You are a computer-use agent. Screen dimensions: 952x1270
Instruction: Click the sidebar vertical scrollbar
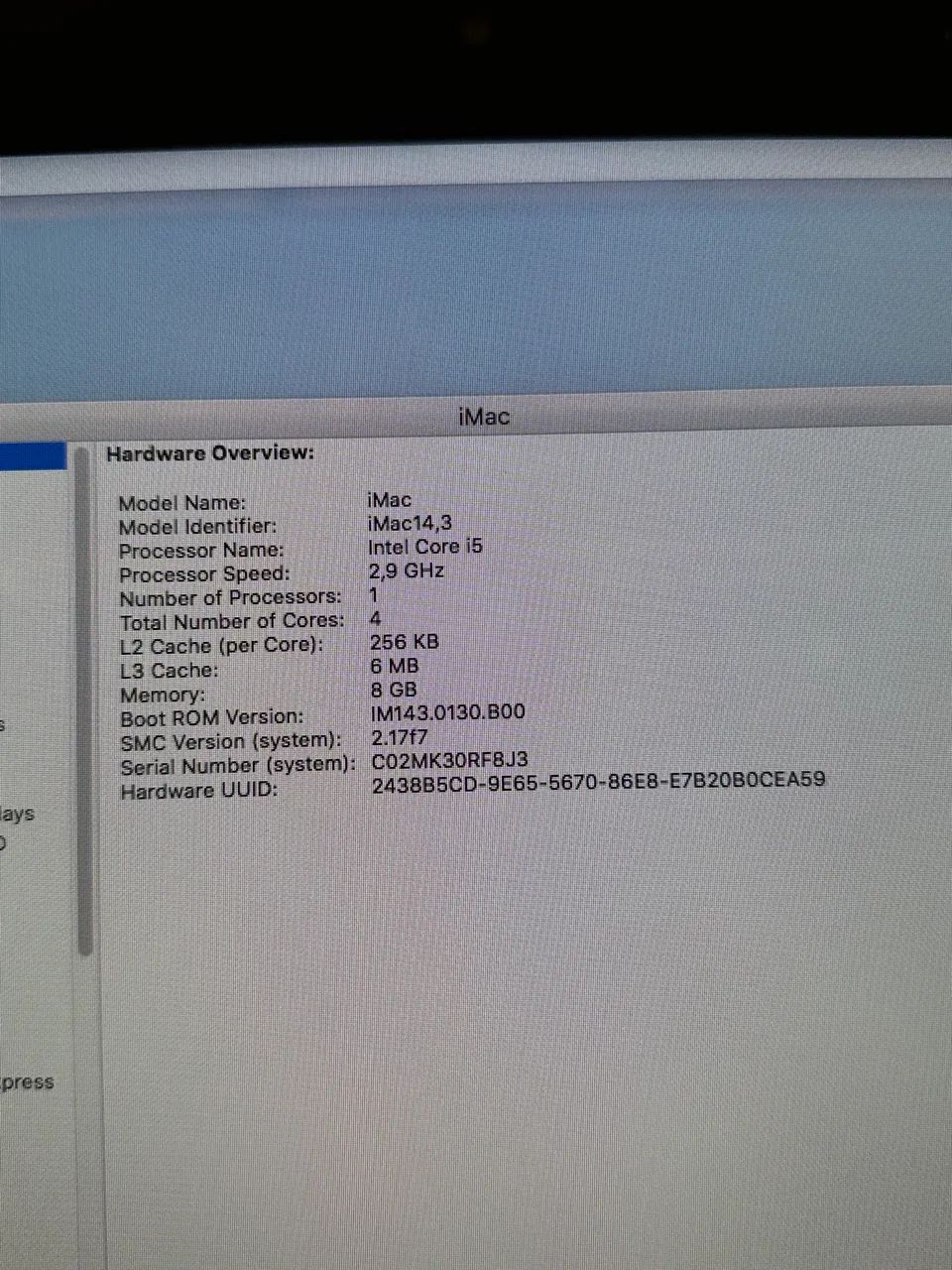(85, 699)
